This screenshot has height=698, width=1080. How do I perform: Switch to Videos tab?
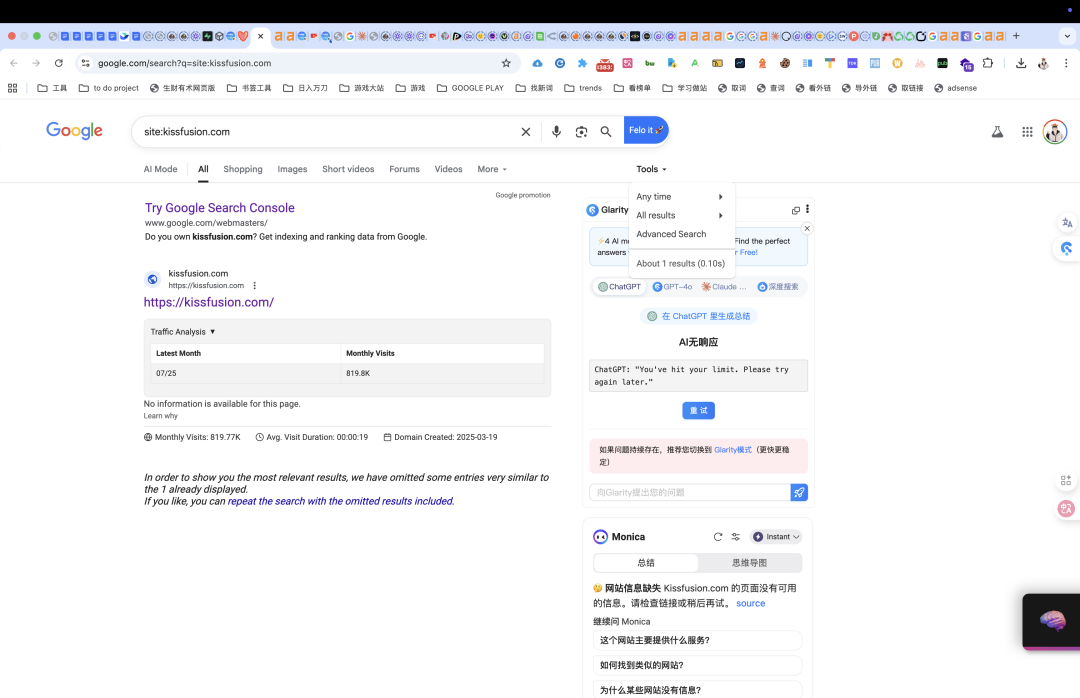click(x=448, y=169)
